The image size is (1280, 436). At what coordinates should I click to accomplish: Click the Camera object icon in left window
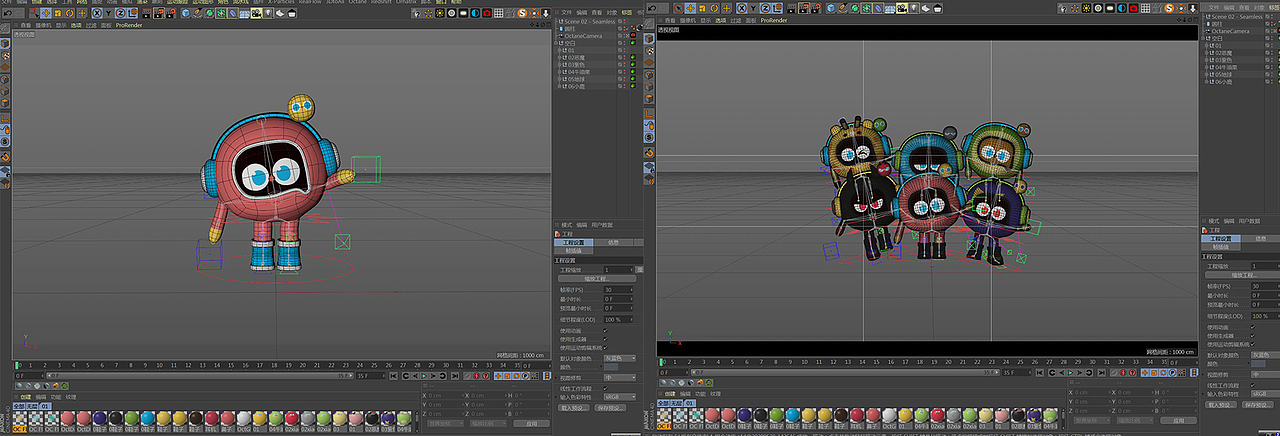(256, 13)
